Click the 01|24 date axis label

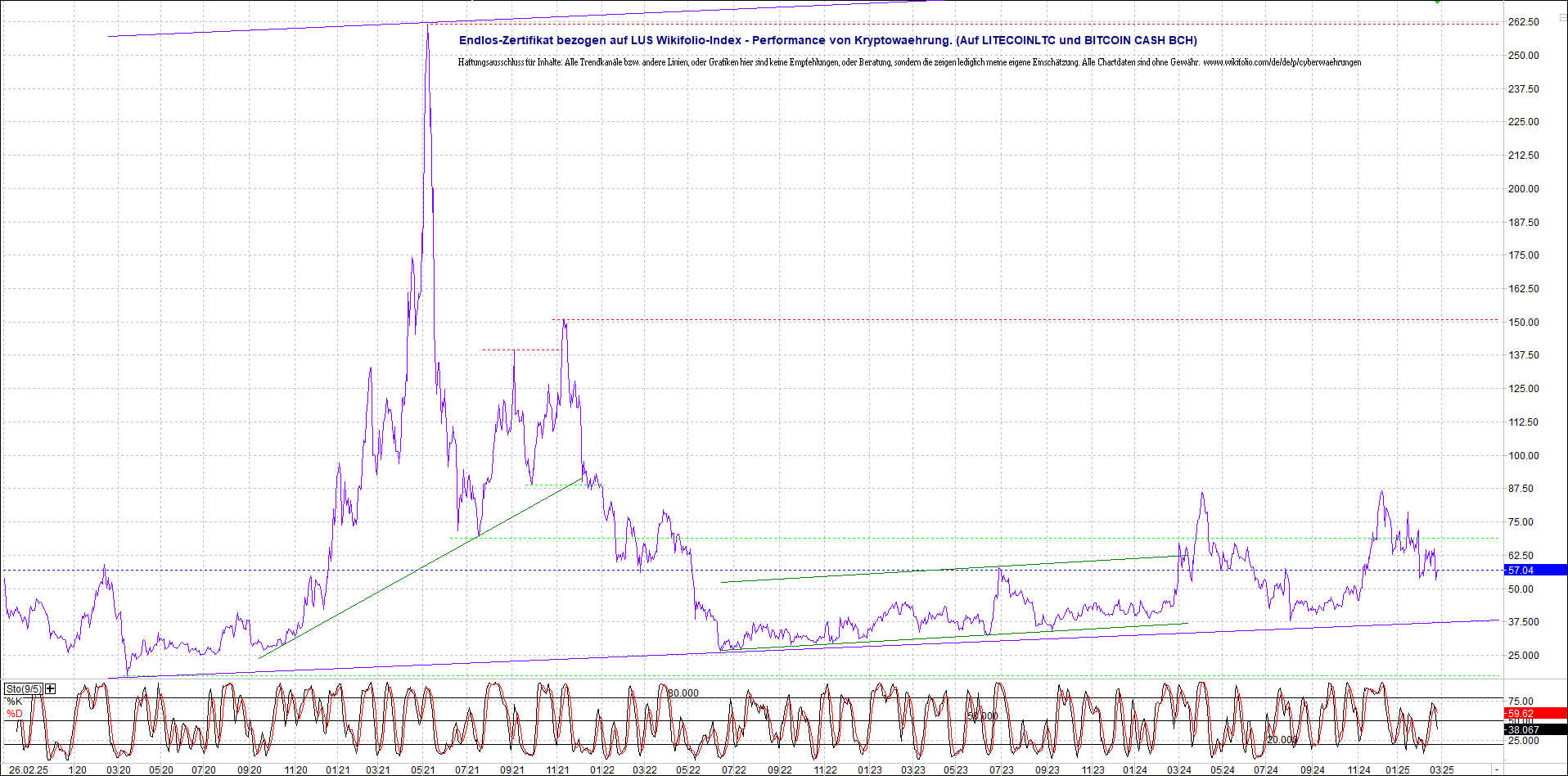1135,770
